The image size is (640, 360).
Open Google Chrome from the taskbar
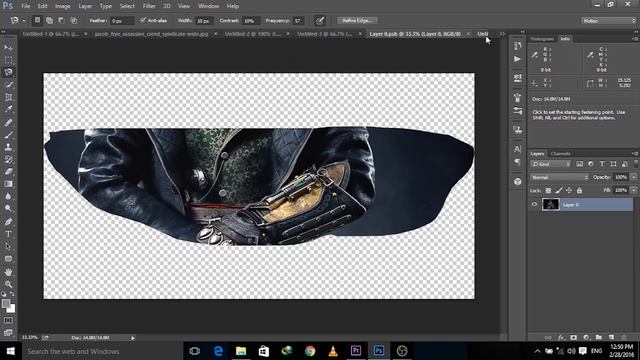pyautogui.click(x=310, y=351)
